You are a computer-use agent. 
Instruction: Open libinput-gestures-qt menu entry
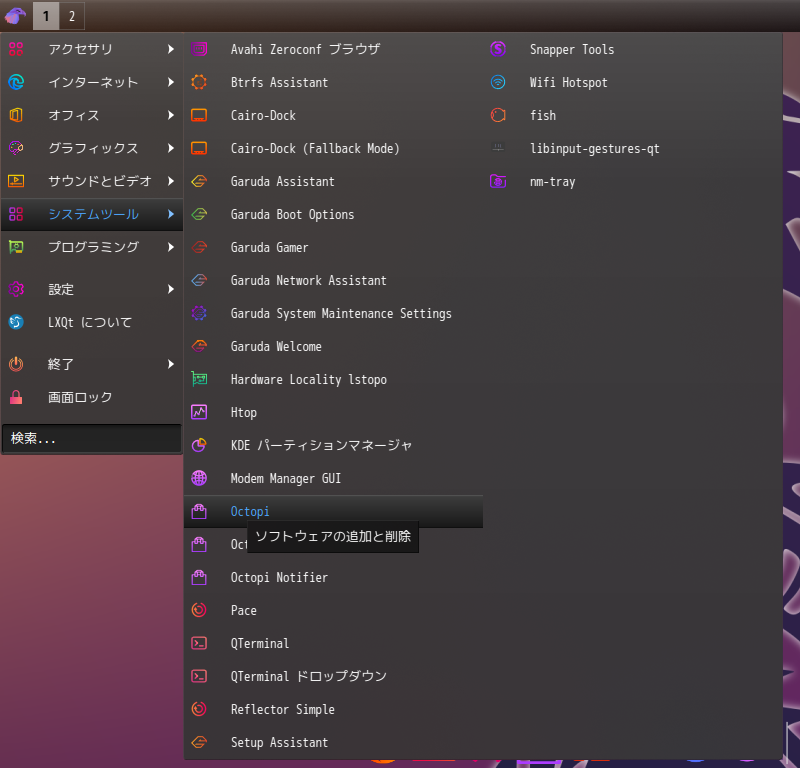(633, 148)
